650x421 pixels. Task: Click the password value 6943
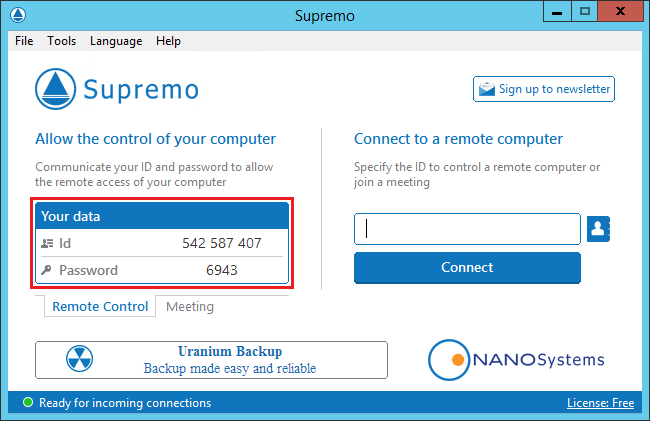[222, 270]
